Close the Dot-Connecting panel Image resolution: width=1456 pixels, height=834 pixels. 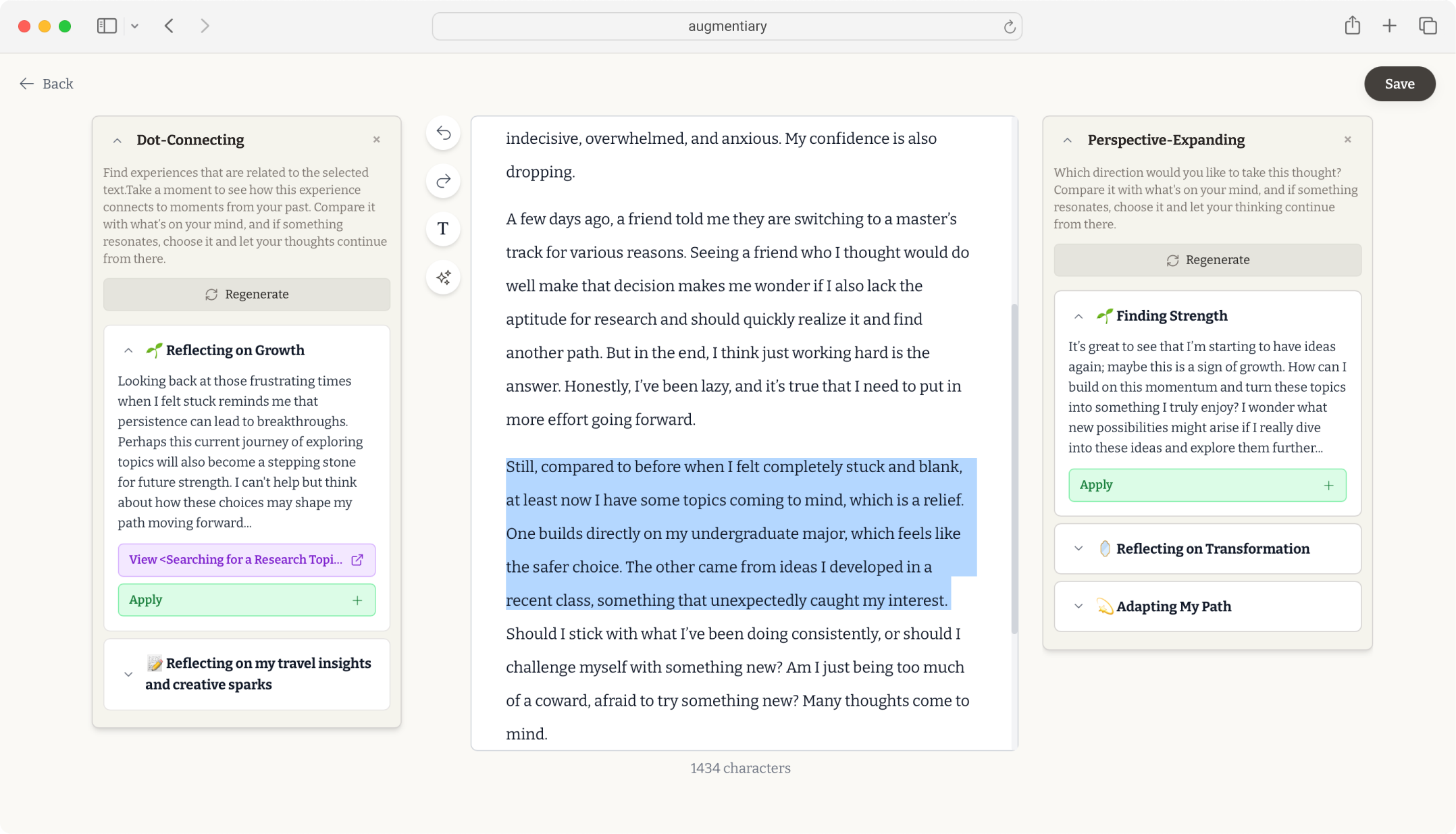(x=377, y=140)
